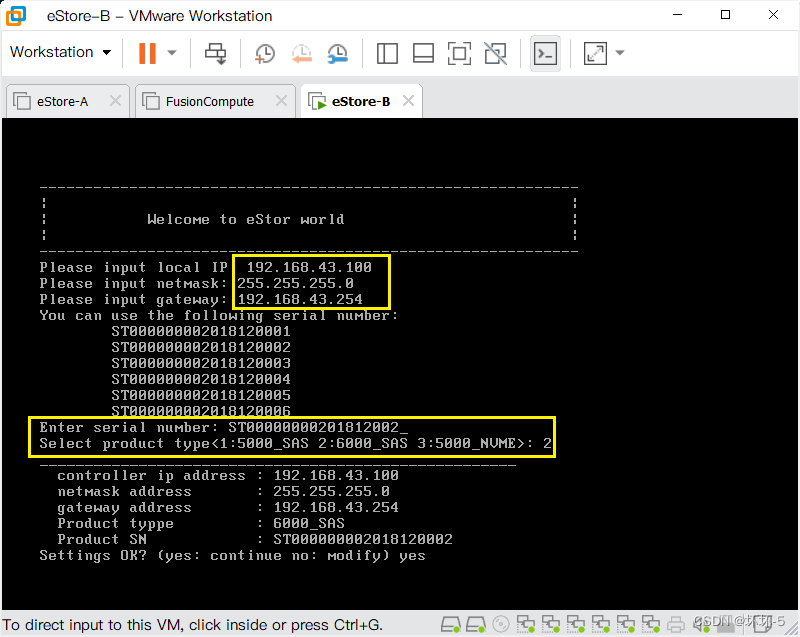This screenshot has height=637, width=800.
Task: Close the eStore-B tab
Action: point(408,101)
